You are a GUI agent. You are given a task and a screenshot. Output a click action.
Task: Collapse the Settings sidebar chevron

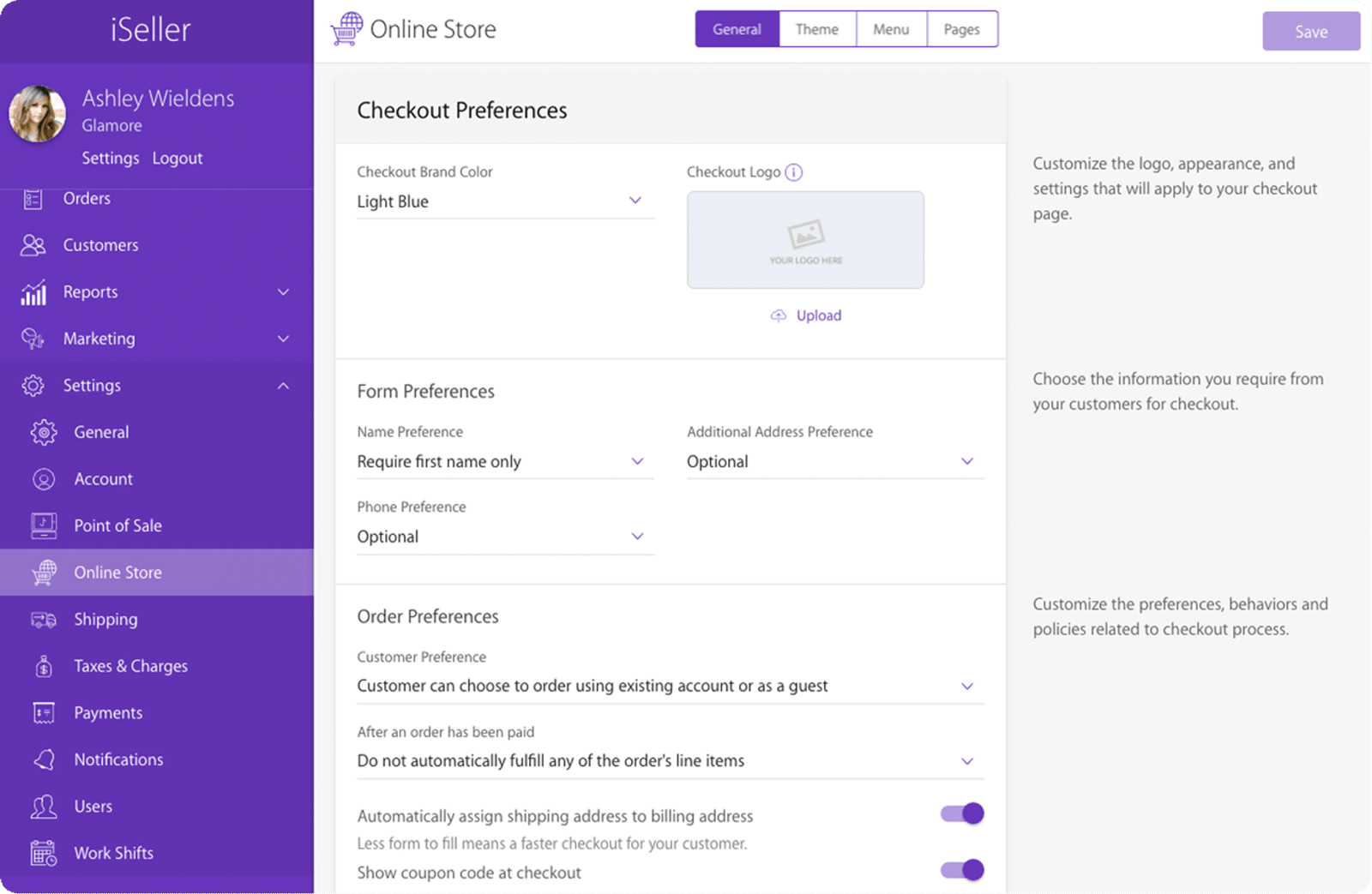[283, 386]
